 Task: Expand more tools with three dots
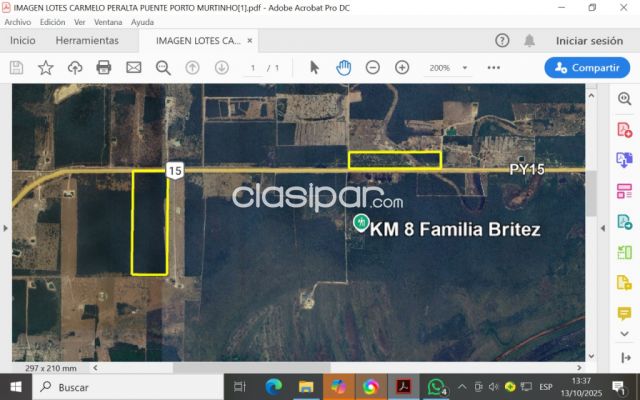pos(493,67)
